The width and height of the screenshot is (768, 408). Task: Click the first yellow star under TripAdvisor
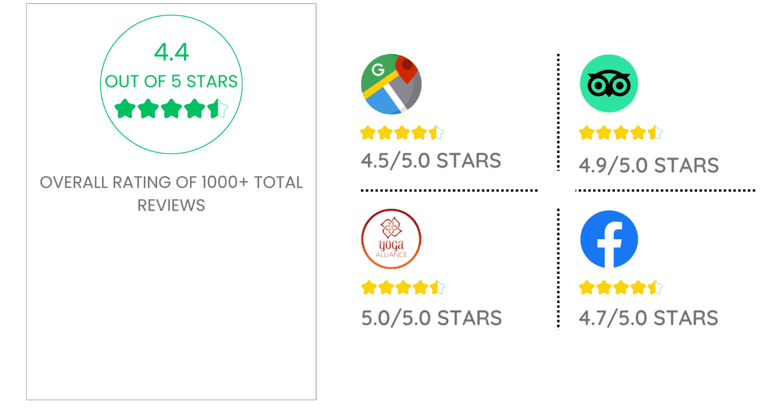(x=586, y=132)
